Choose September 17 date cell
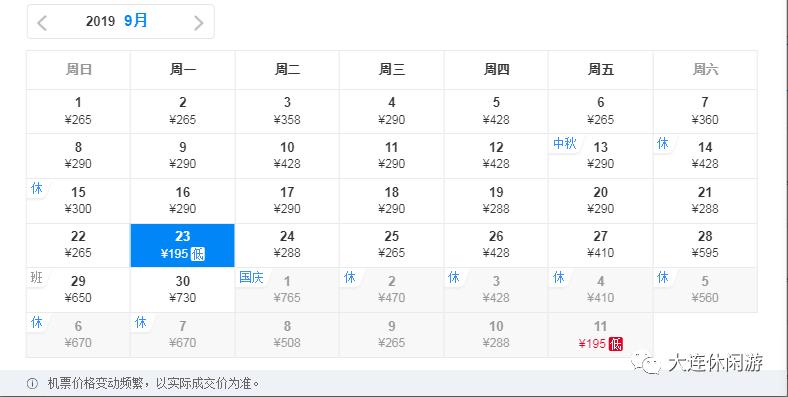The image size is (788, 397). (287, 201)
